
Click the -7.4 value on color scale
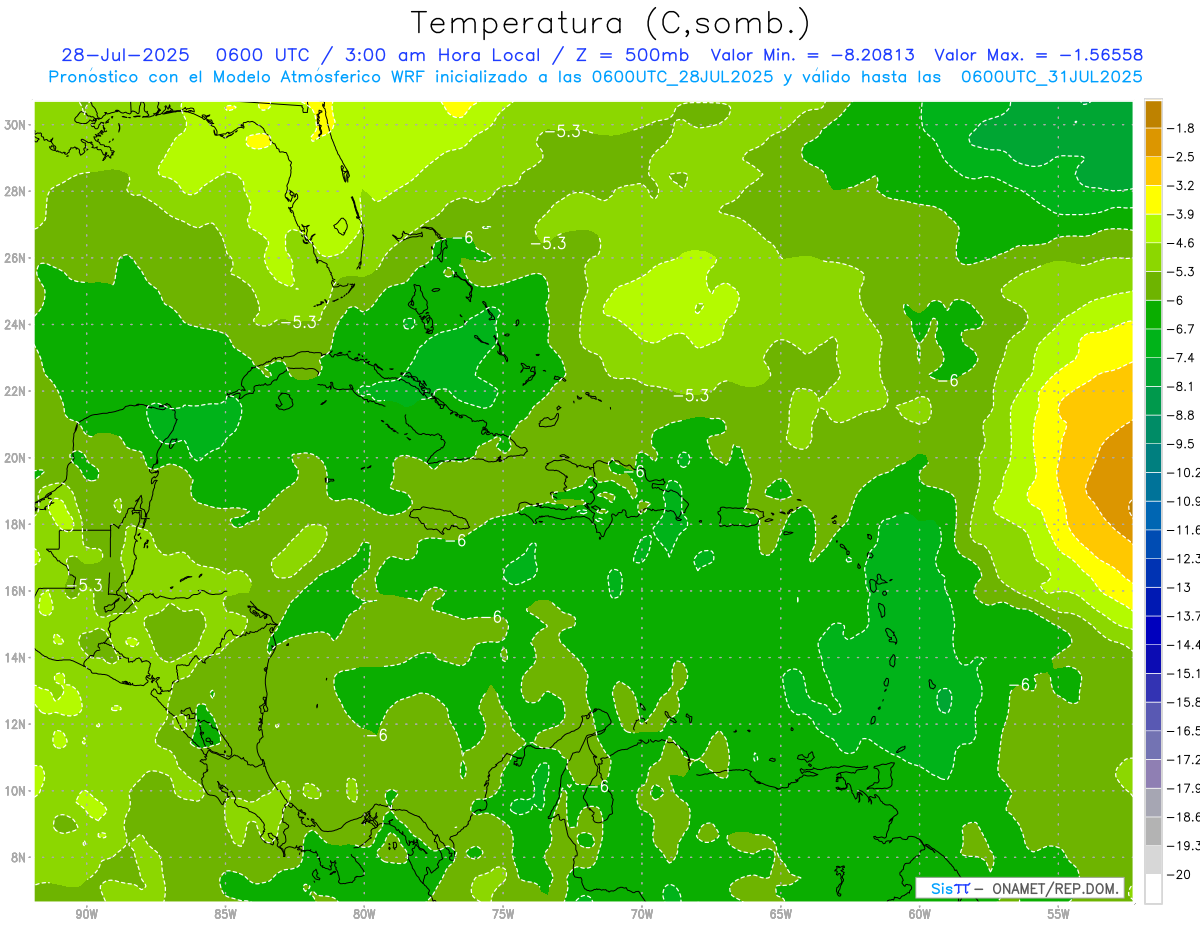pyautogui.click(x=1181, y=357)
